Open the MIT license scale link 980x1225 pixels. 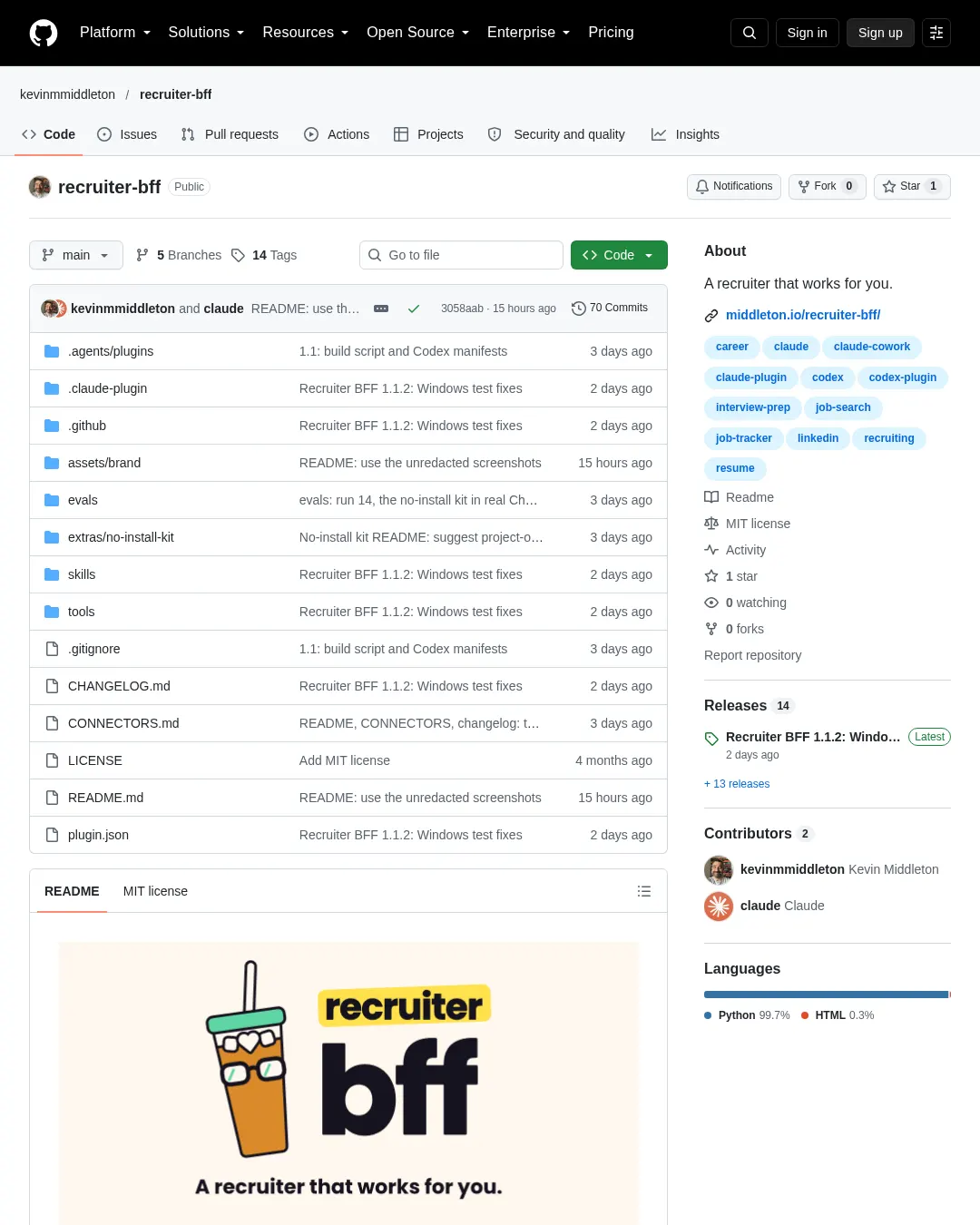pos(748,524)
